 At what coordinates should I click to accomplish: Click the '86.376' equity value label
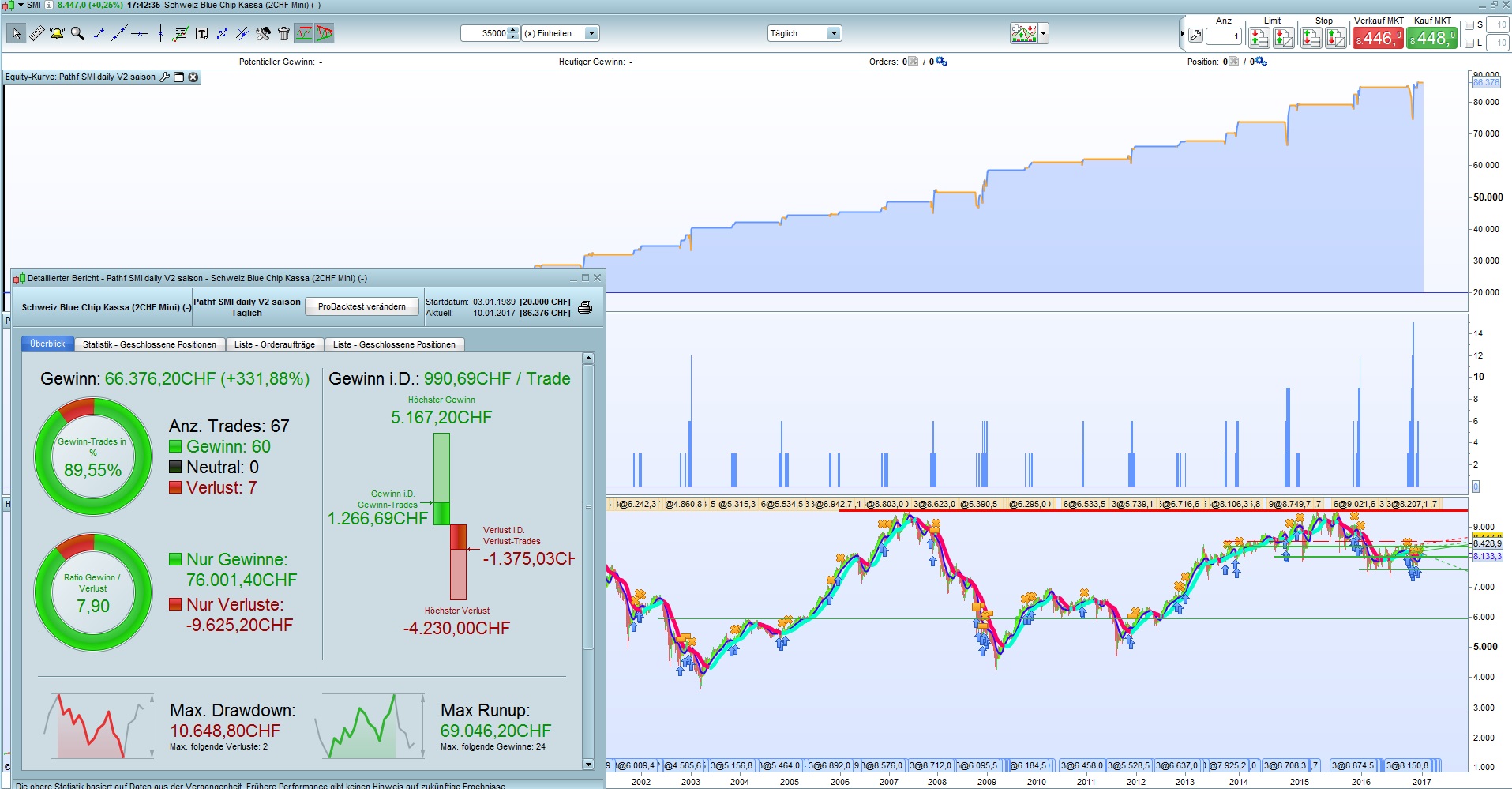click(x=1486, y=82)
